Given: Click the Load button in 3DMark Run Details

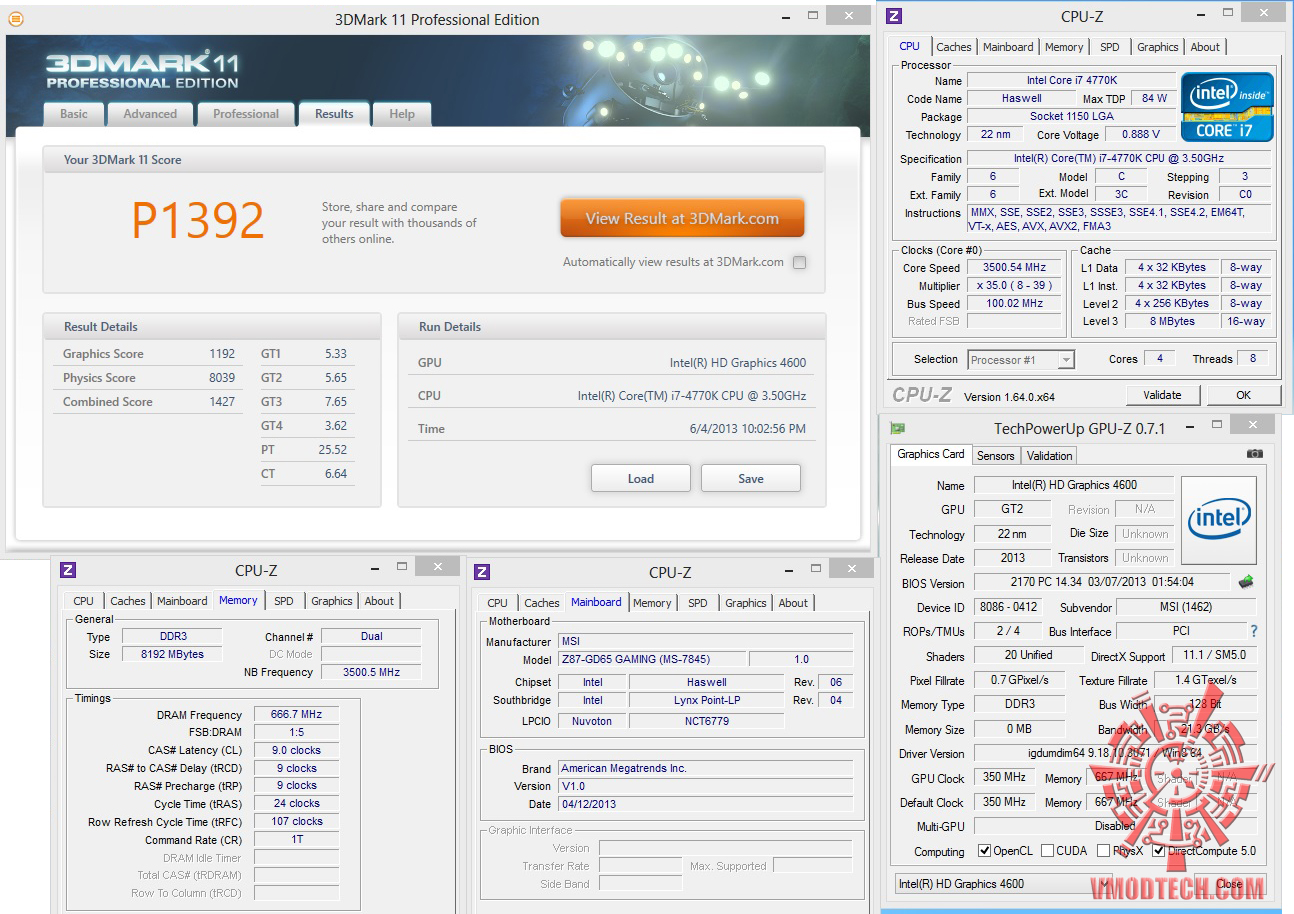Looking at the screenshot, I should pyautogui.click(x=641, y=478).
